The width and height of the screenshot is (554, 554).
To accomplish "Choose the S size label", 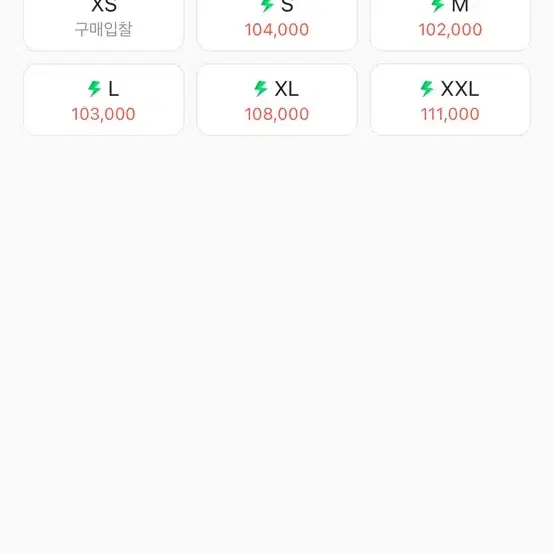I will tap(287, 6).
